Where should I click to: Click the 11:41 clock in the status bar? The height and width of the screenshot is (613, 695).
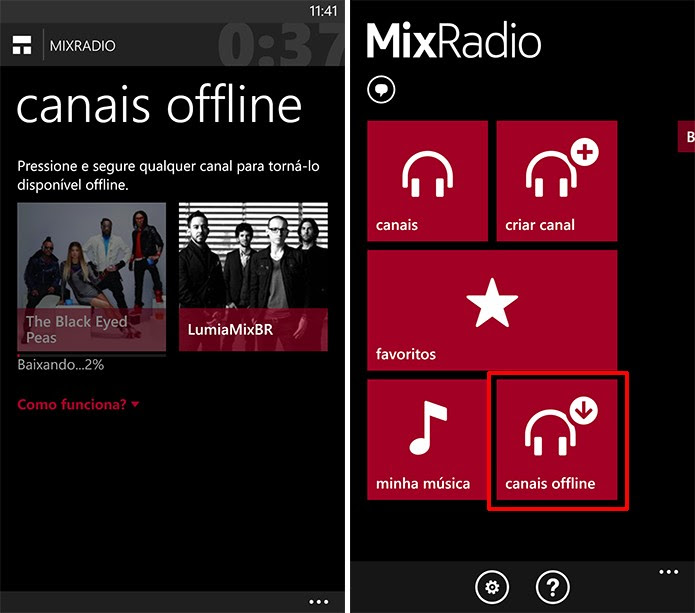pos(323,11)
